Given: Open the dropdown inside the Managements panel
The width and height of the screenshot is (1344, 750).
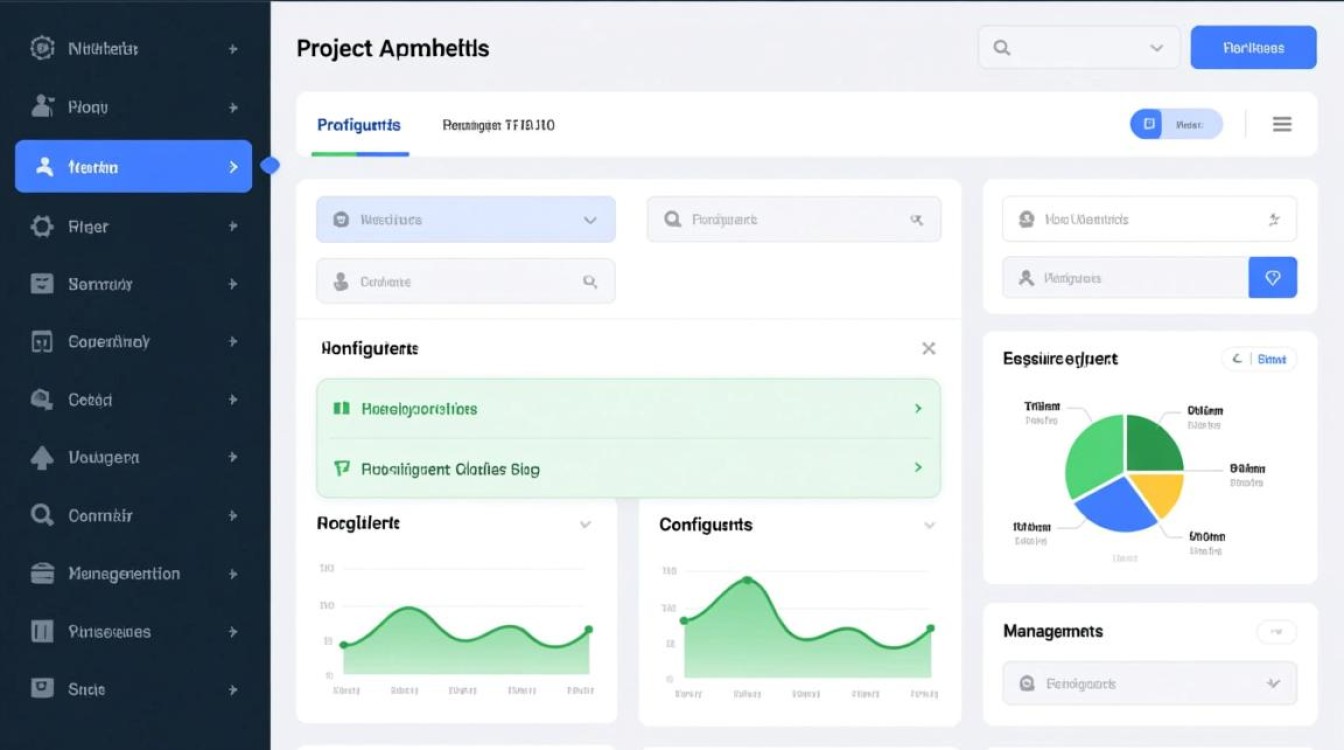Looking at the screenshot, I should (x=1149, y=684).
